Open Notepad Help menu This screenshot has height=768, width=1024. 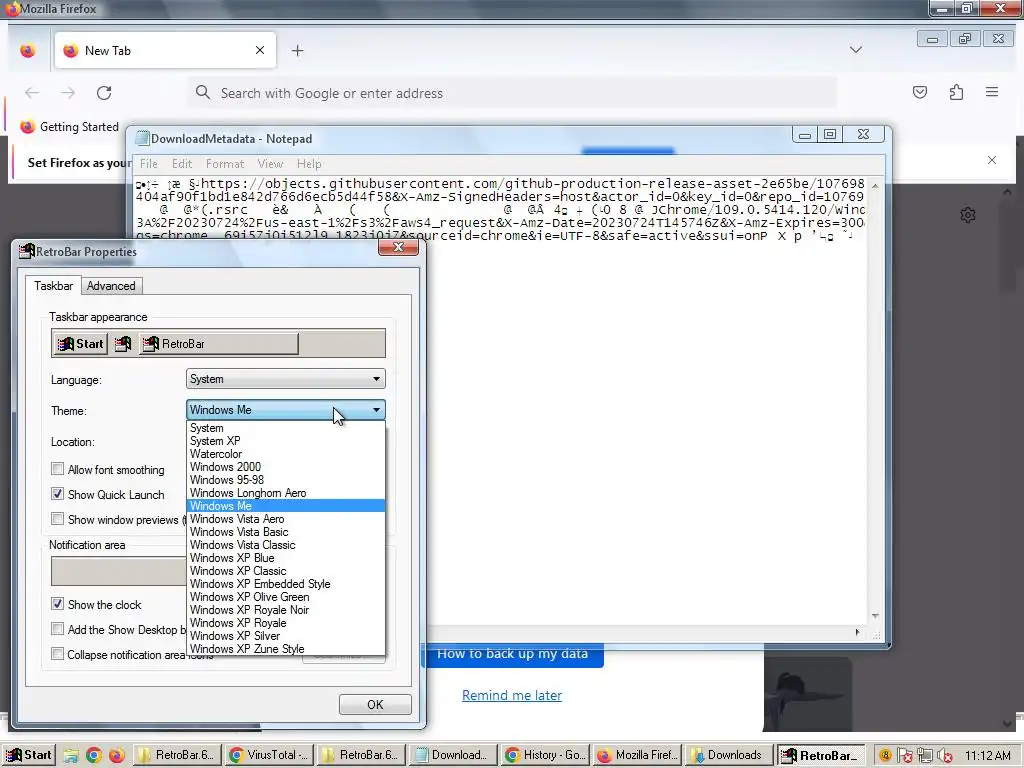309,164
